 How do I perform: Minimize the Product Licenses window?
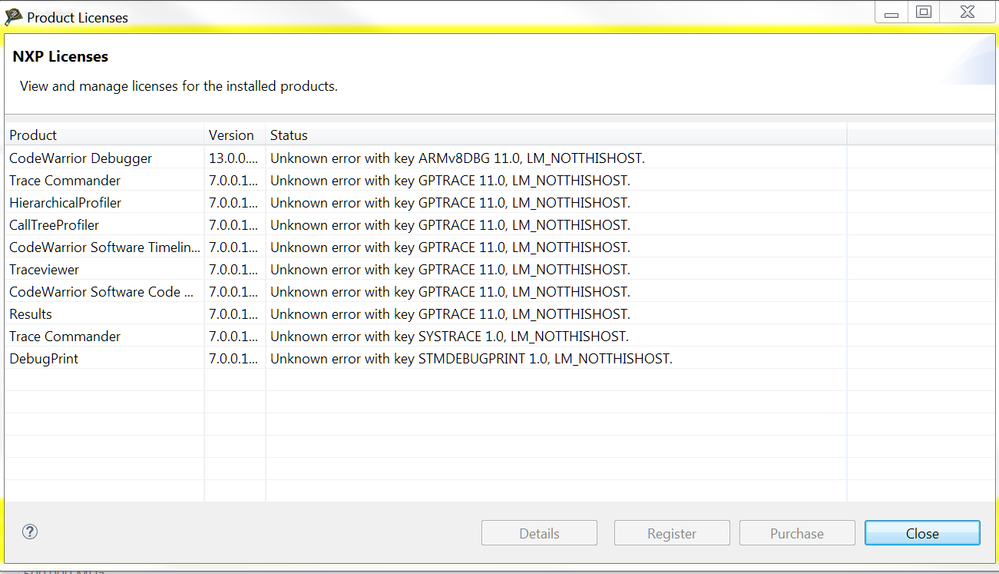tap(891, 12)
